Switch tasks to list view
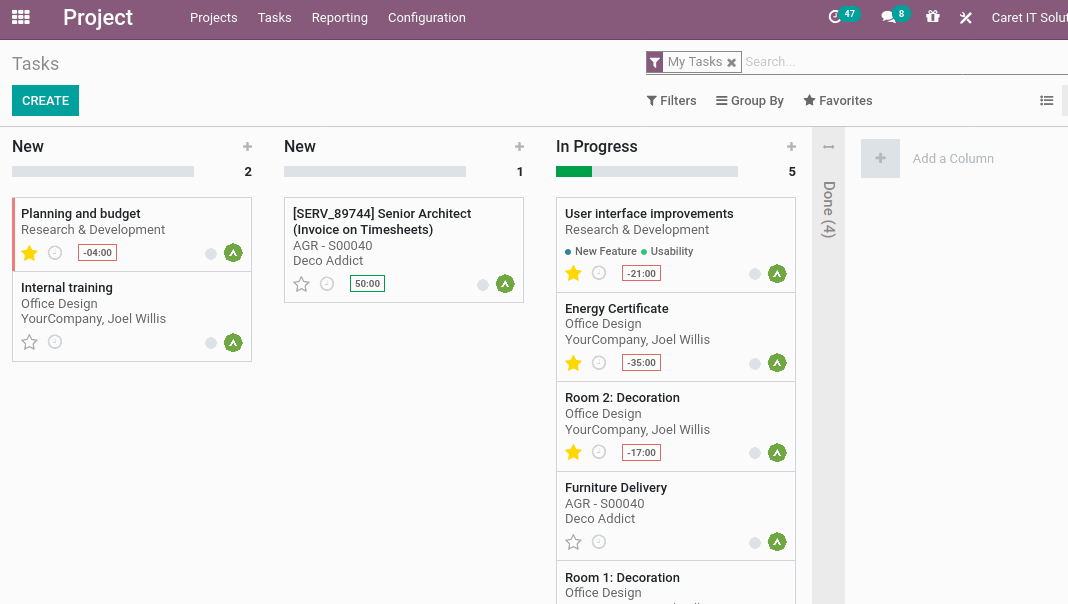Viewport: 1068px width, 604px height. (1046, 100)
